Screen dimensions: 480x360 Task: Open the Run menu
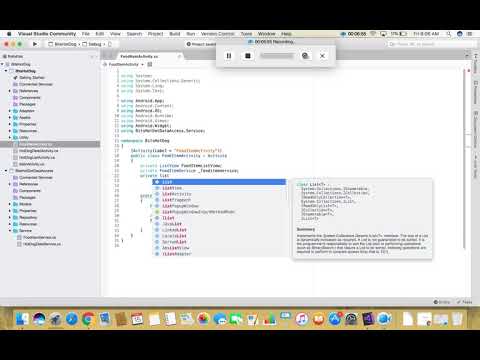(x=191, y=34)
